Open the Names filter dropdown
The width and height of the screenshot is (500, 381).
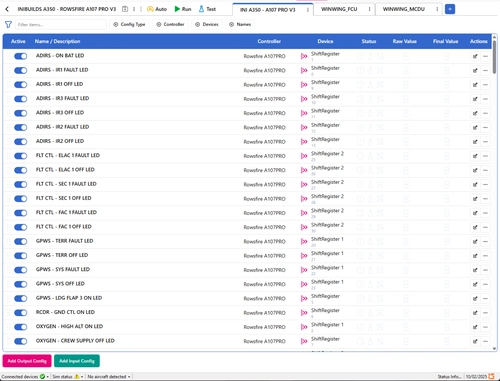(x=240, y=24)
